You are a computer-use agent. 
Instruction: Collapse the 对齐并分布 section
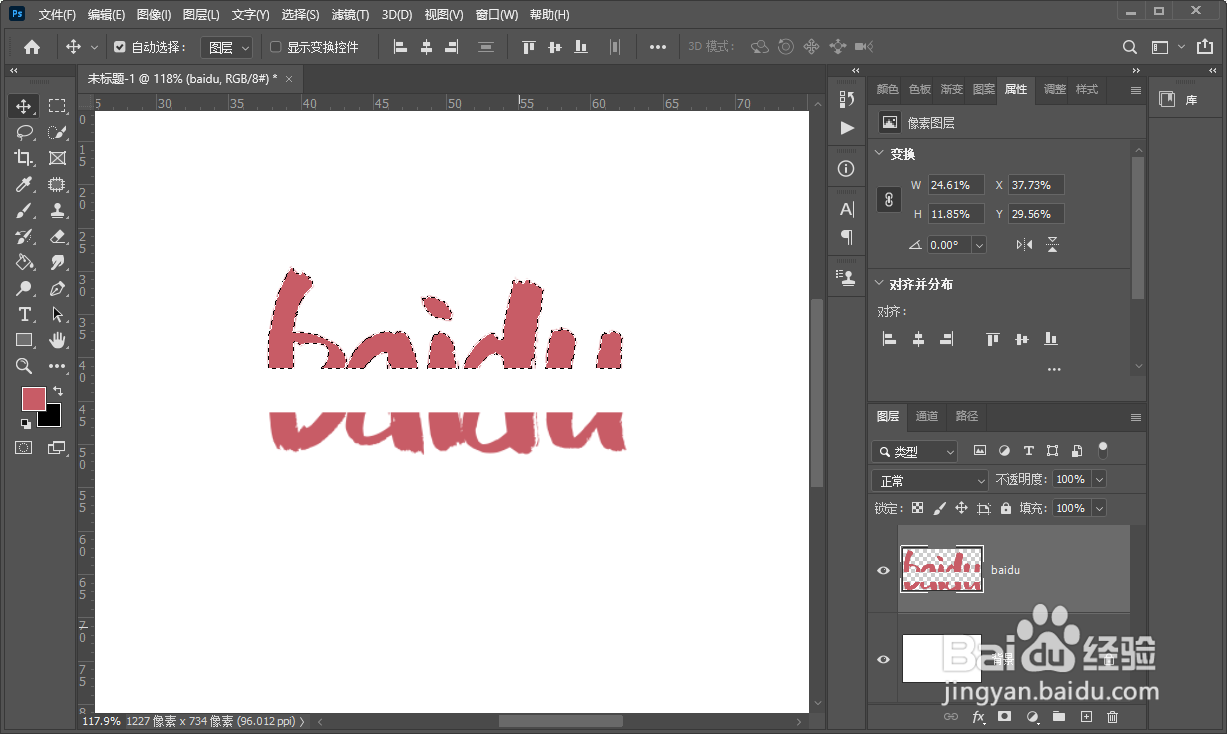[879, 284]
